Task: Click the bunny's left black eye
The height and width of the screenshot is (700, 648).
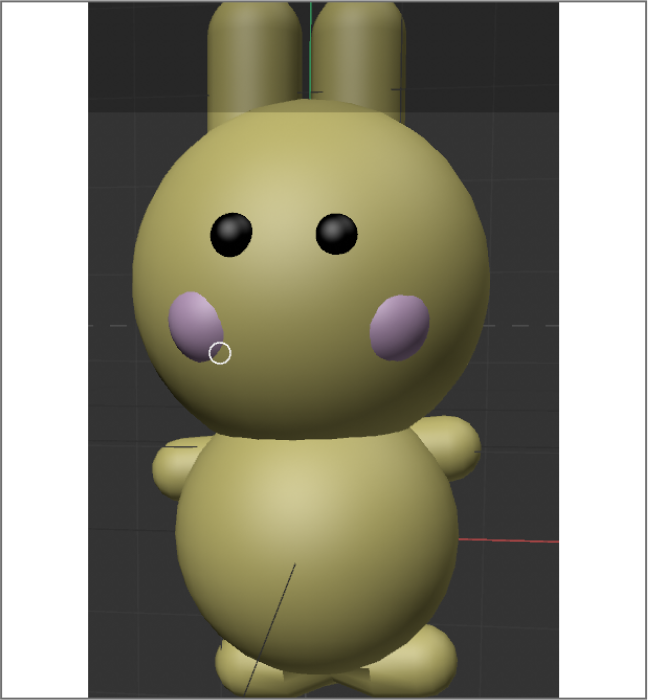Action: pyautogui.click(x=231, y=235)
